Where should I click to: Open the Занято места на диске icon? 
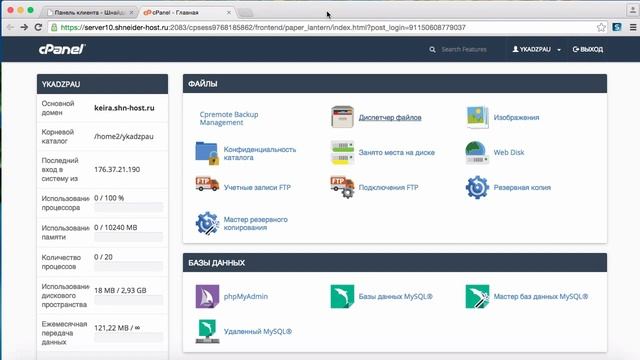point(342,152)
